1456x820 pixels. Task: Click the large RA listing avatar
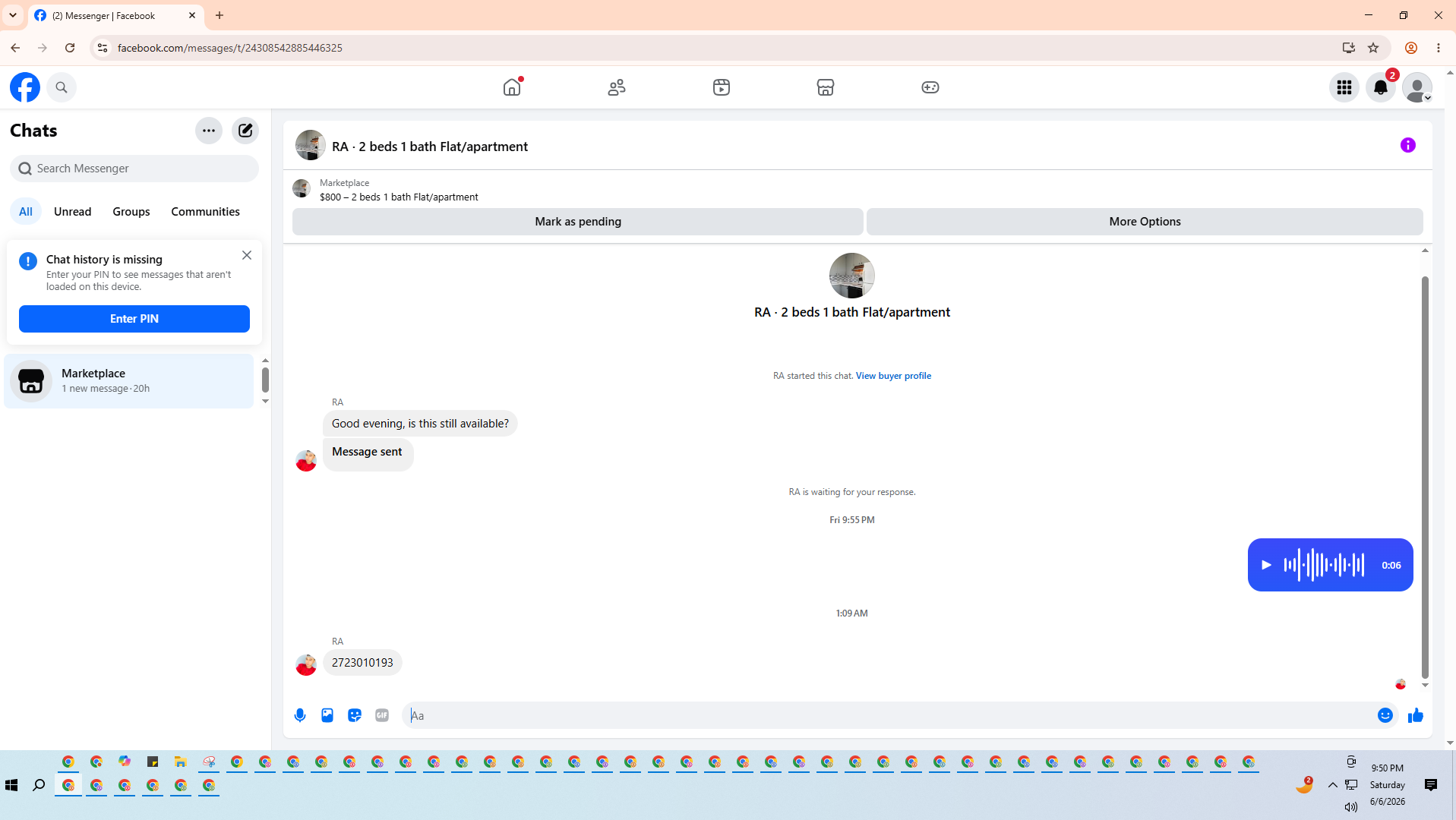click(852, 276)
